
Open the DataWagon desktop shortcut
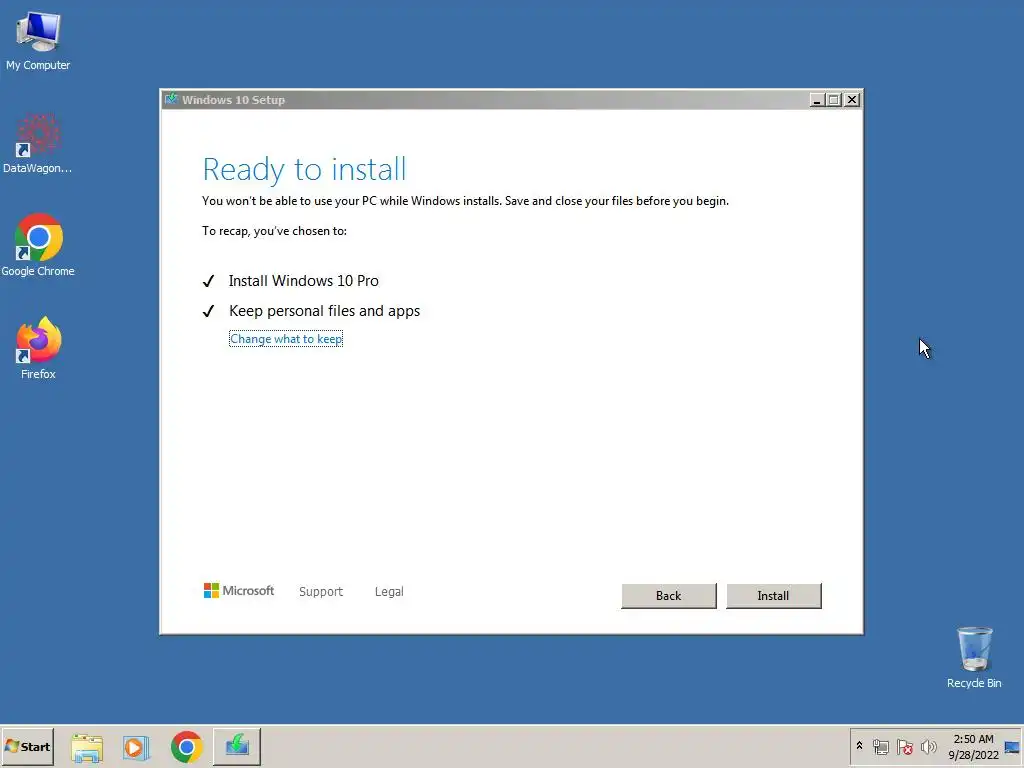(x=38, y=144)
